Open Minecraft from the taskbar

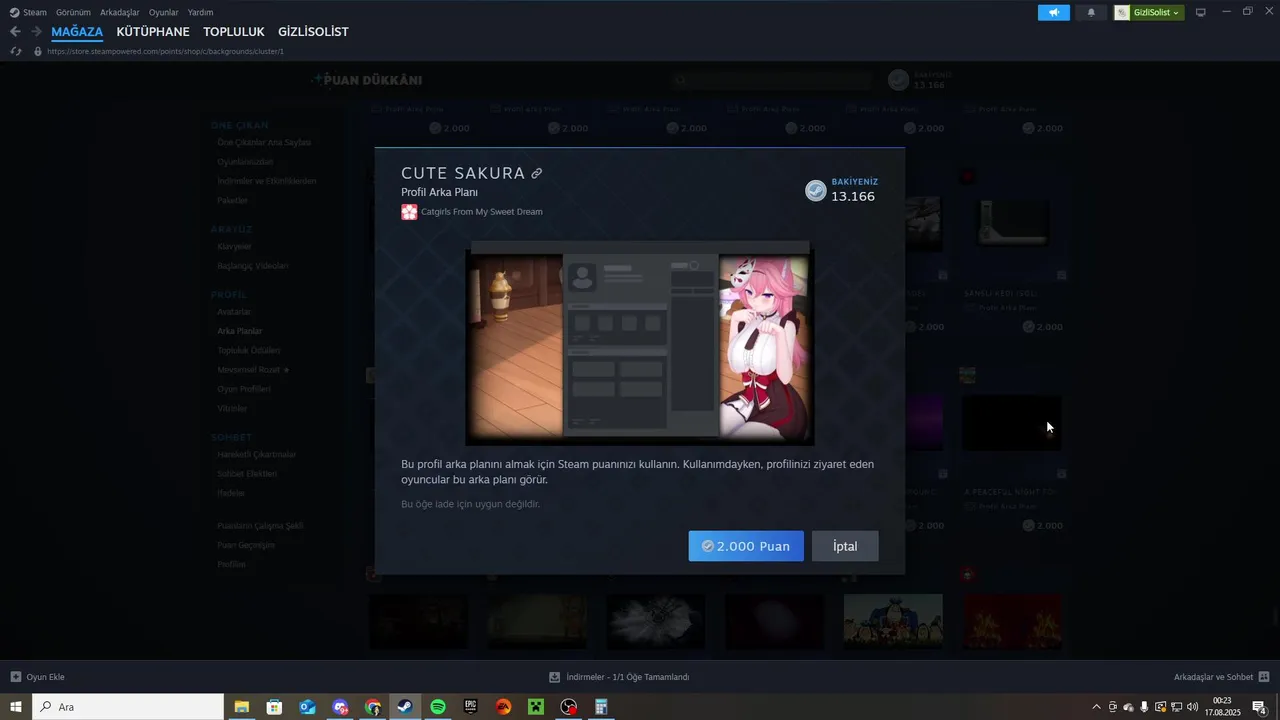click(536, 707)
